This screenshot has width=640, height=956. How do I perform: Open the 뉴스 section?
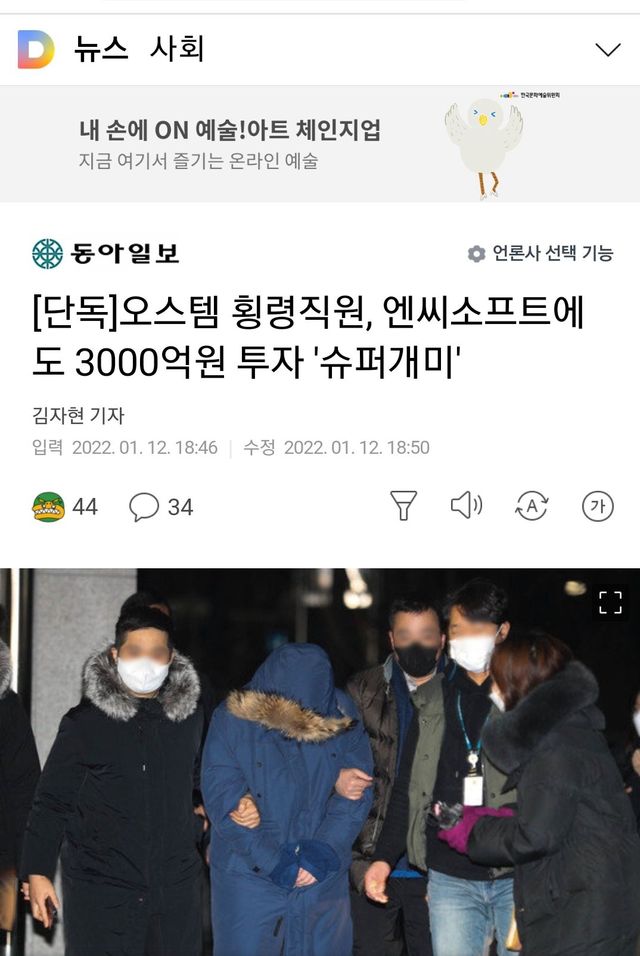tap(101, 48)
